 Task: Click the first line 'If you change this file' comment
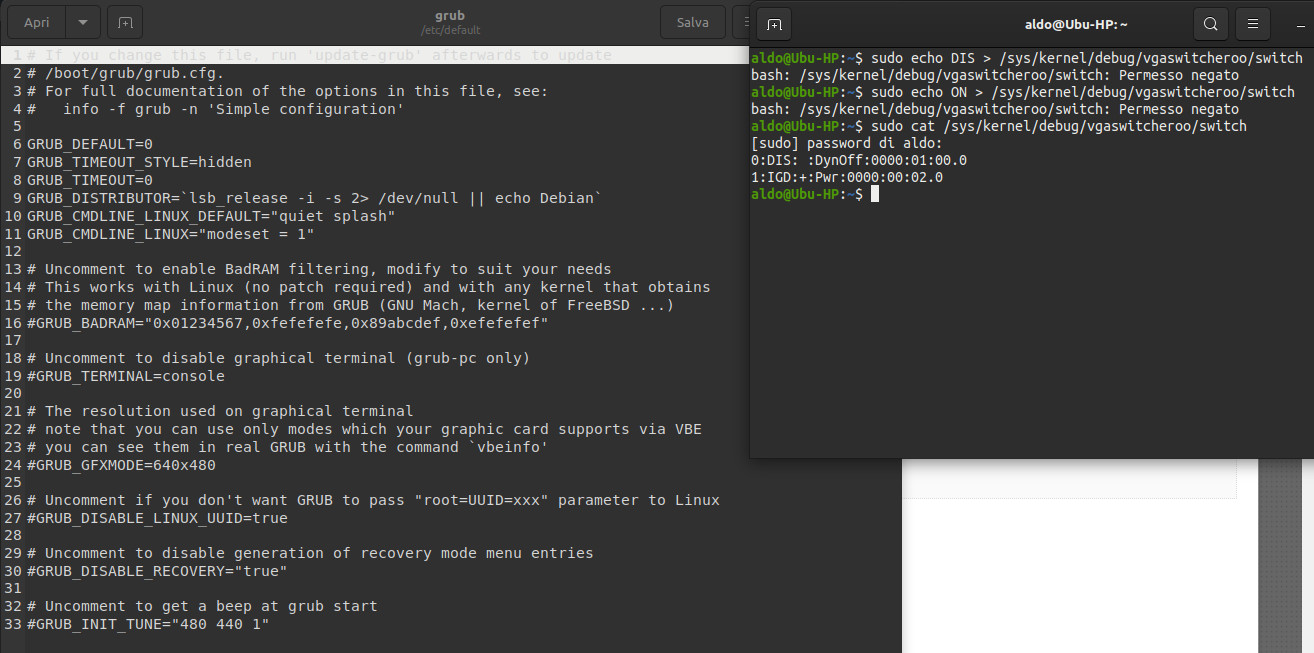pyautogui.click(x=319, y=55)
